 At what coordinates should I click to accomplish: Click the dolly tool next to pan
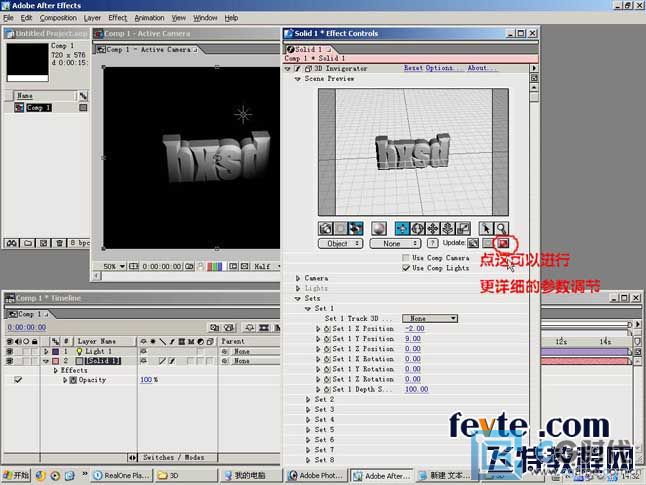tap(448, 228)
